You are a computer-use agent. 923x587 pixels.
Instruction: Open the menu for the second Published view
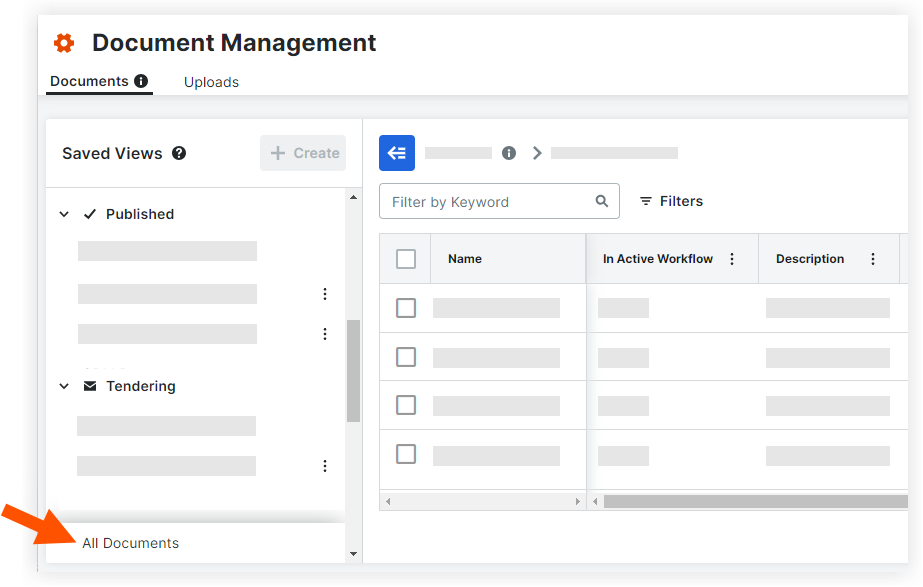point(325,294)
